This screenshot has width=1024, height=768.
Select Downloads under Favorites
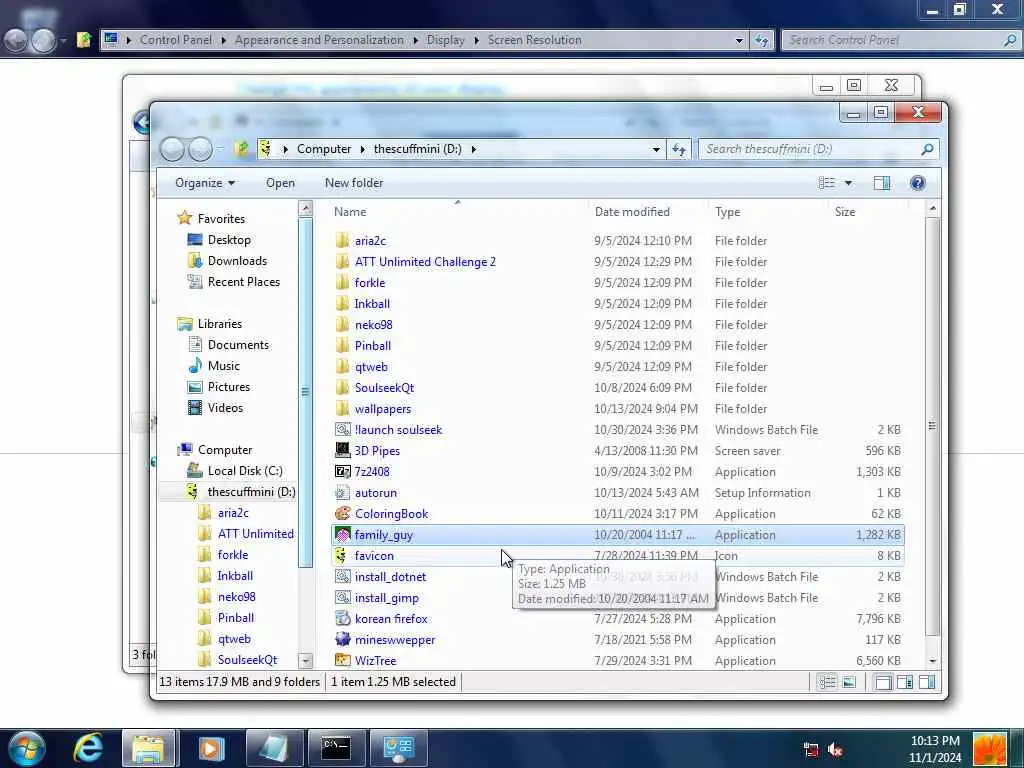coord(237,261)
